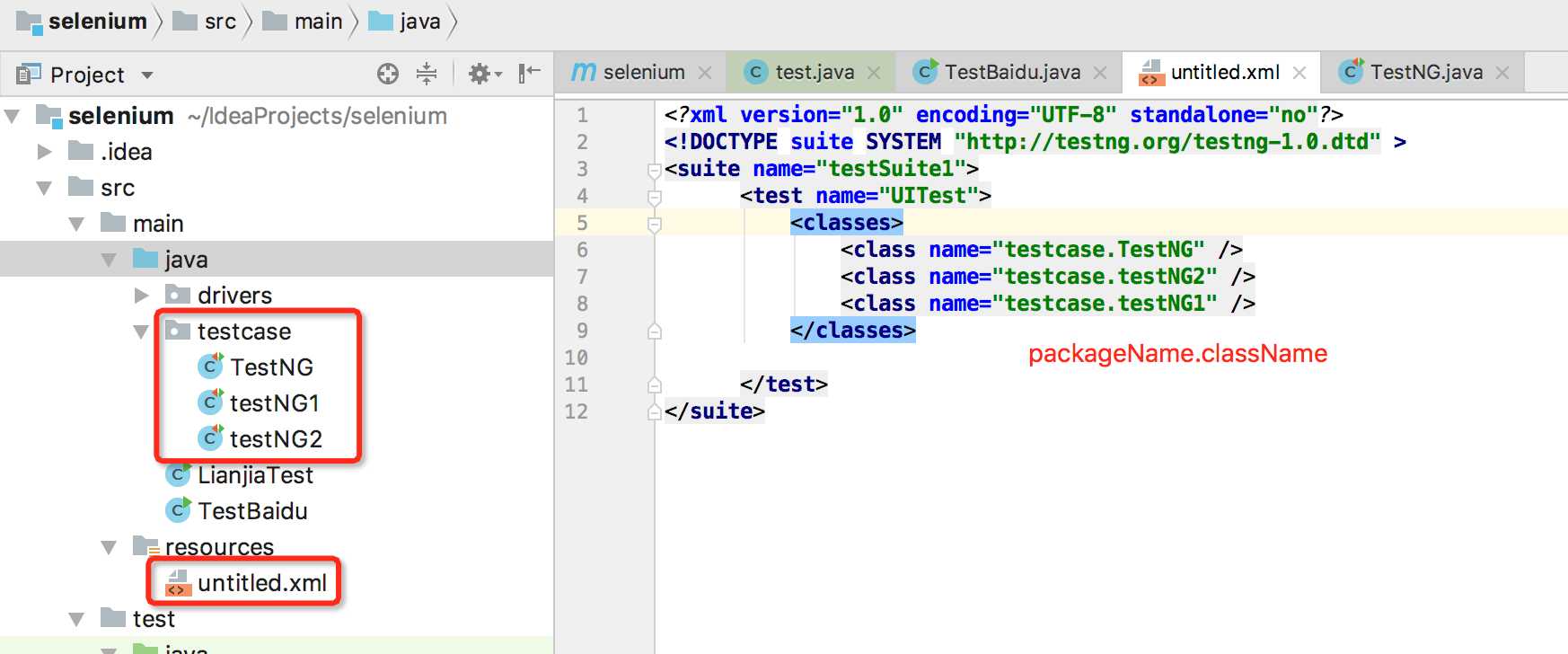The image size is (1568, 654).
Task: Expand the drivers package
Action: [x=141, y=296]
